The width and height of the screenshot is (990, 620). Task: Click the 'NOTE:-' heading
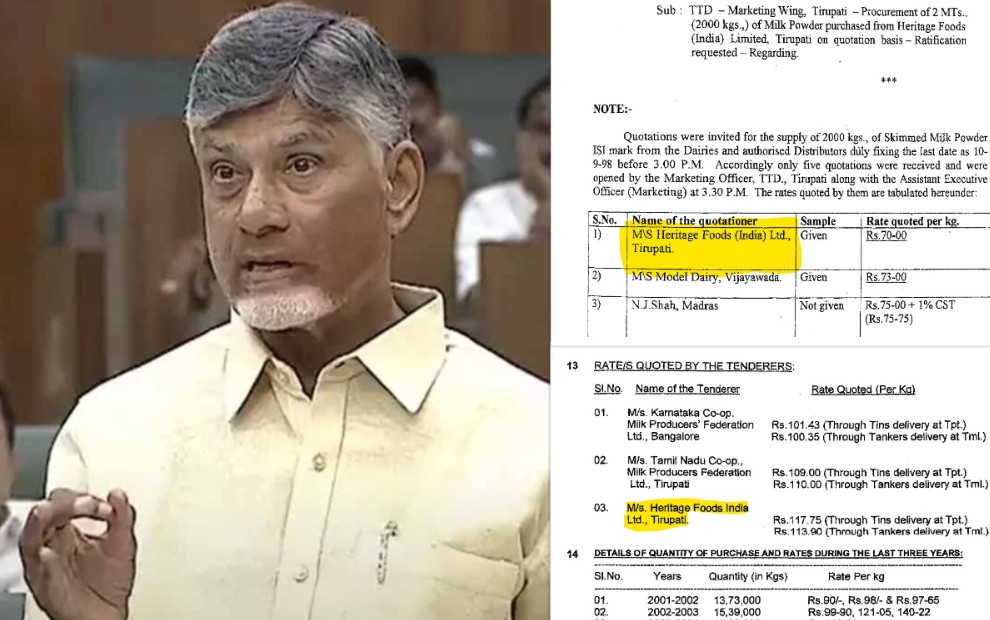pos(612,109)
